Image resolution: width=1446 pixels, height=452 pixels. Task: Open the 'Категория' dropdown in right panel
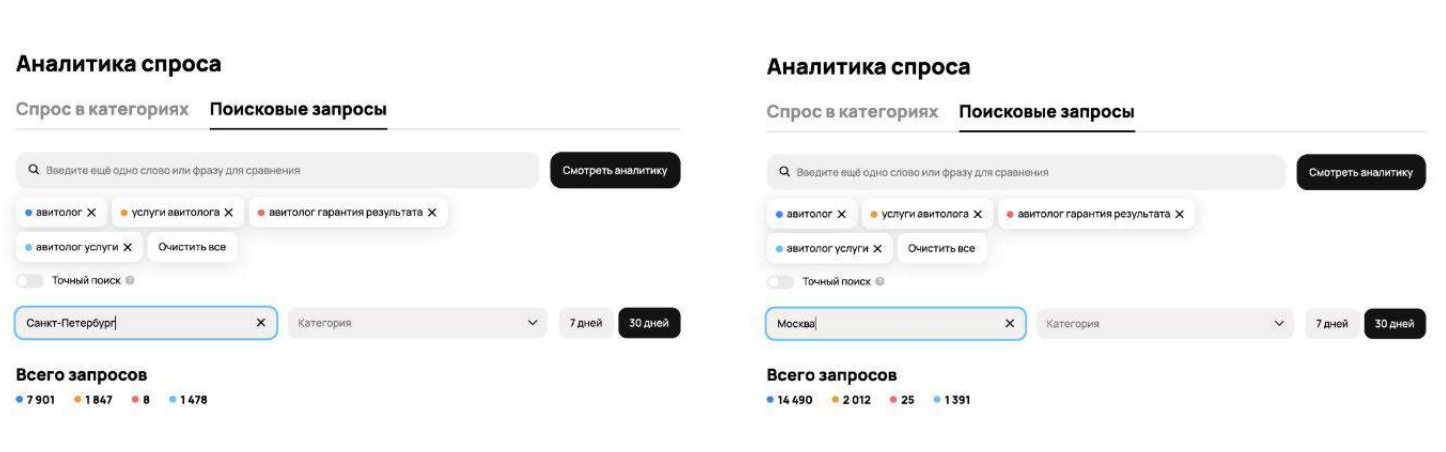pyautogui.click(x=1166, y=324)
